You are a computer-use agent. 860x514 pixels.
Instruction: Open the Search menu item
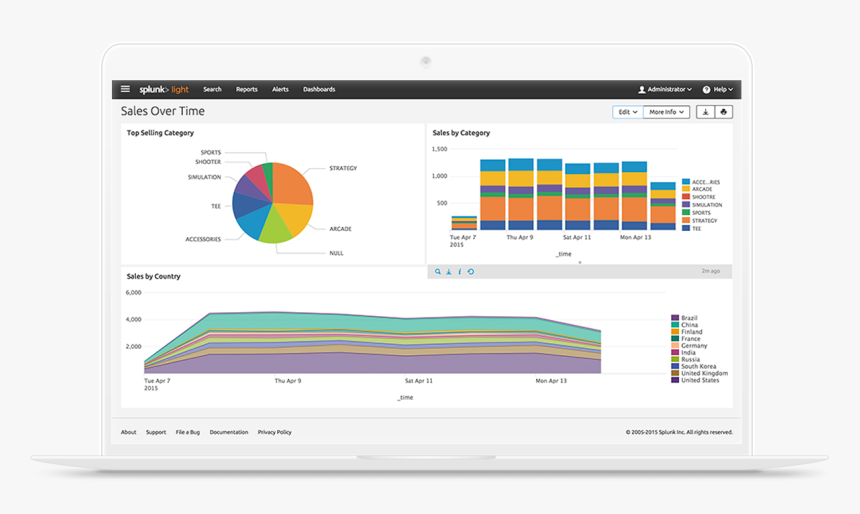coord(212,89)
